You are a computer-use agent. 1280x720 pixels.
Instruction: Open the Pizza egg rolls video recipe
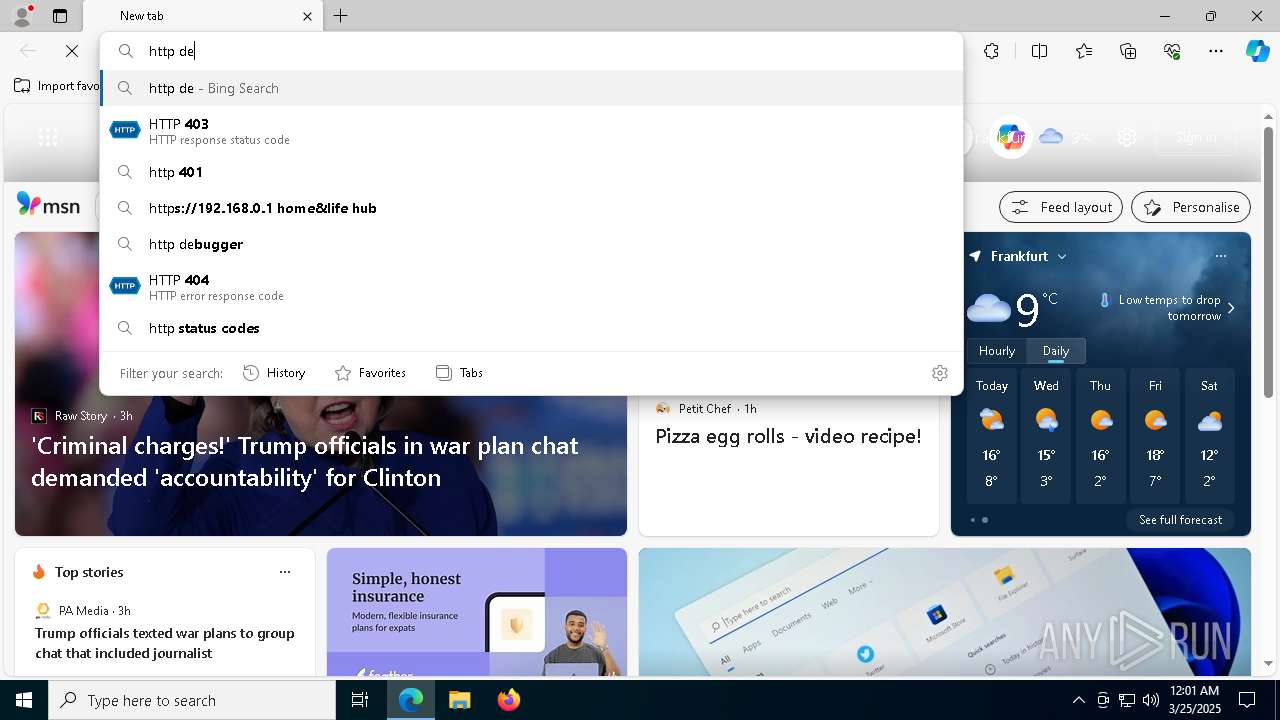788,436
